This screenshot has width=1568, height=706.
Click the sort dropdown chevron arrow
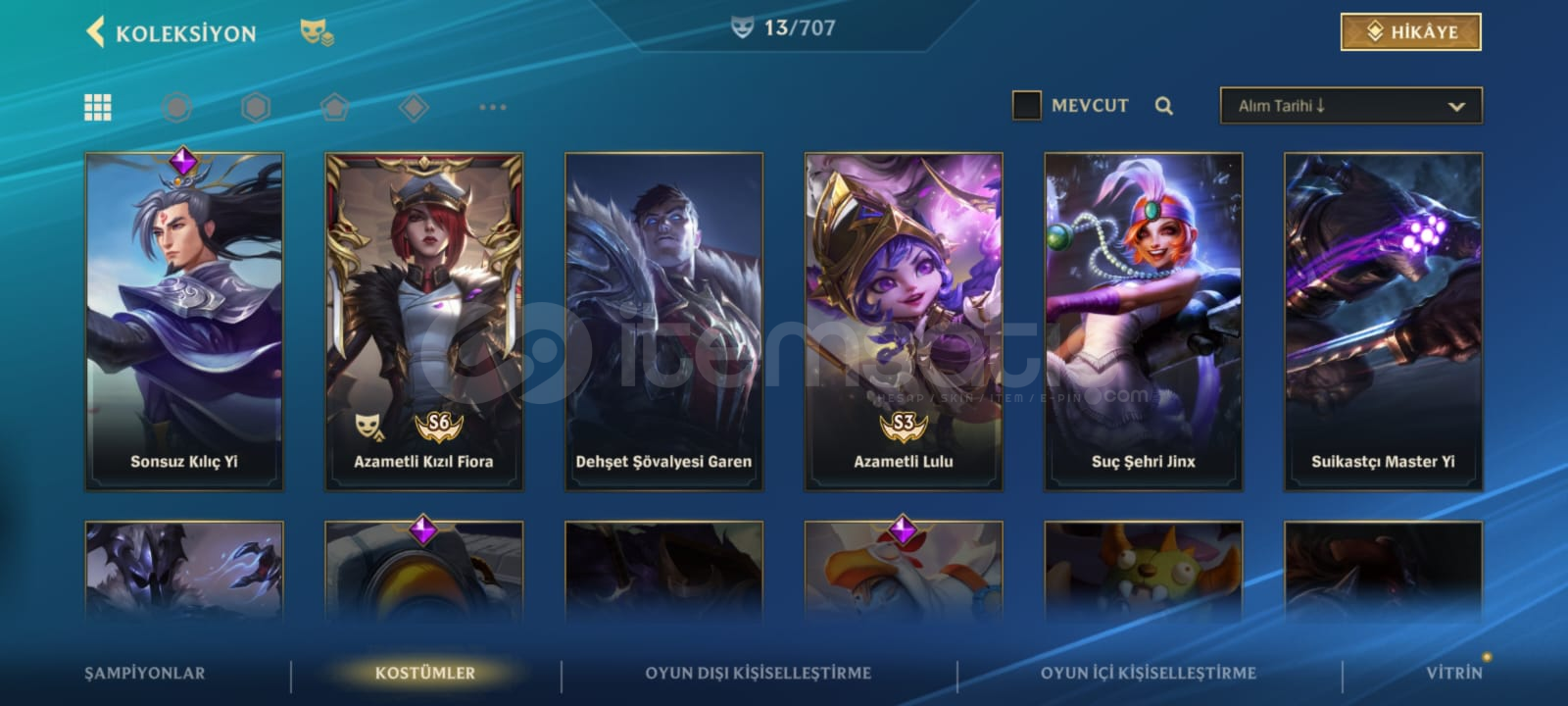[x=1456, y=107]
